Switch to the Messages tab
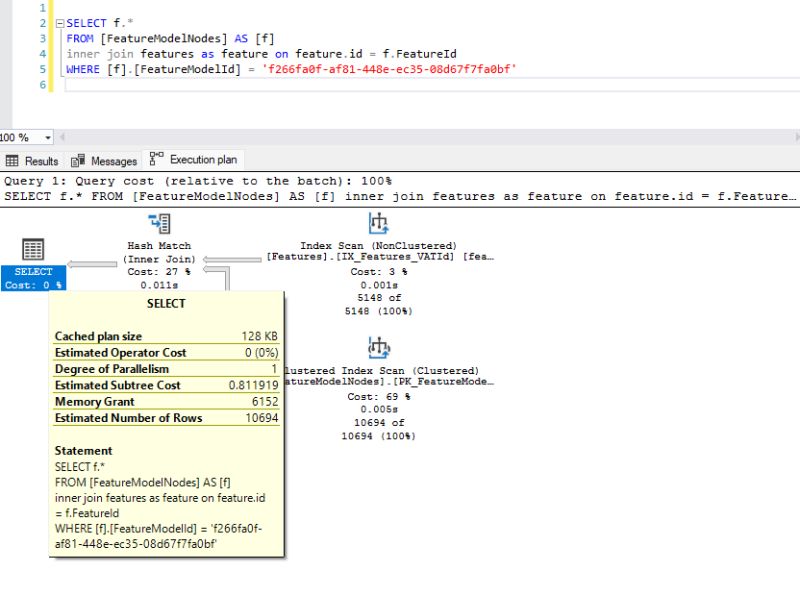The width and height of the screenshot is (800, 596). pyautogui.click(x=104, y=160)
